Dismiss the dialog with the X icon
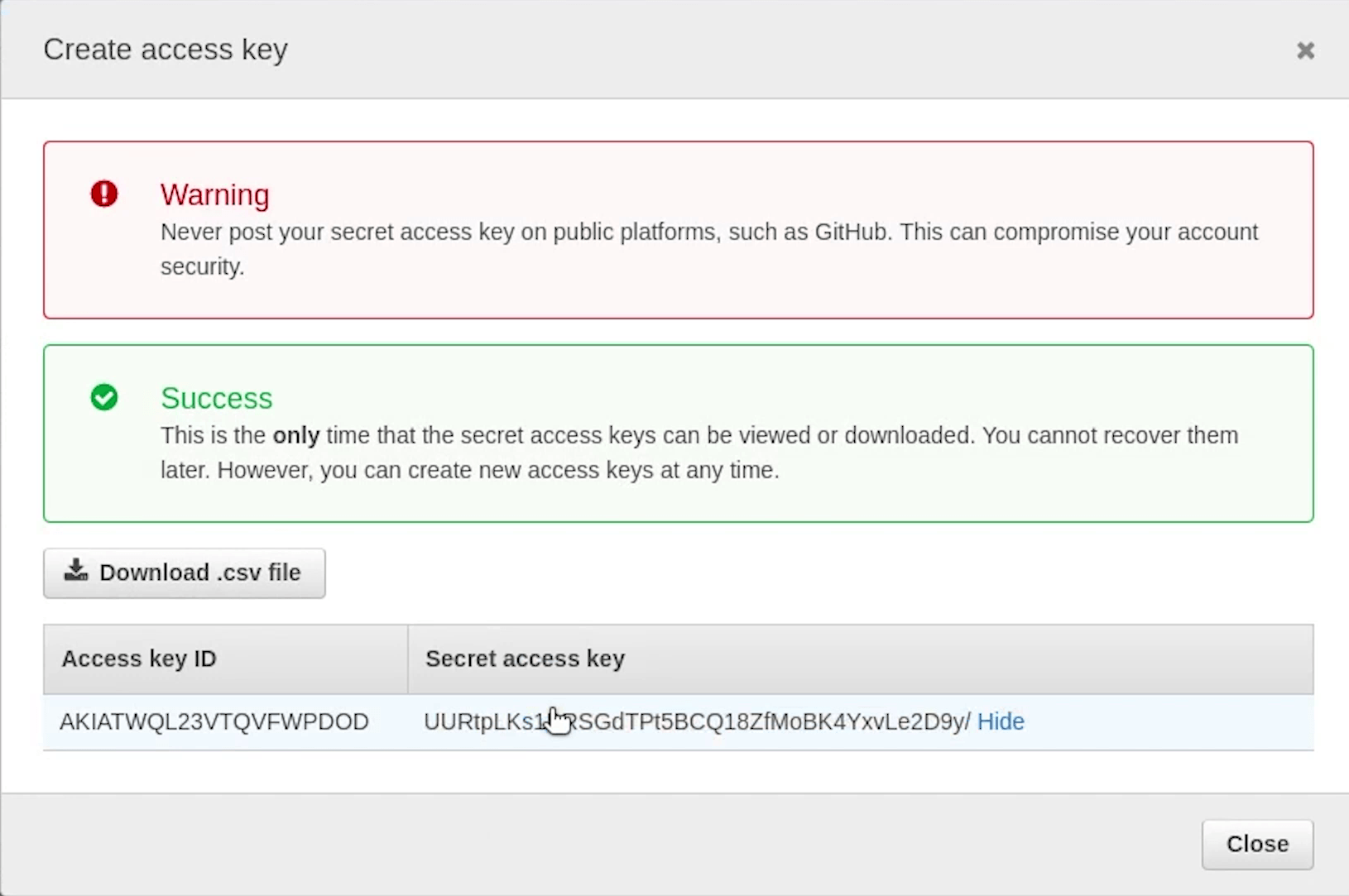Screen dimensions: 1349x896 (1305, 50)
